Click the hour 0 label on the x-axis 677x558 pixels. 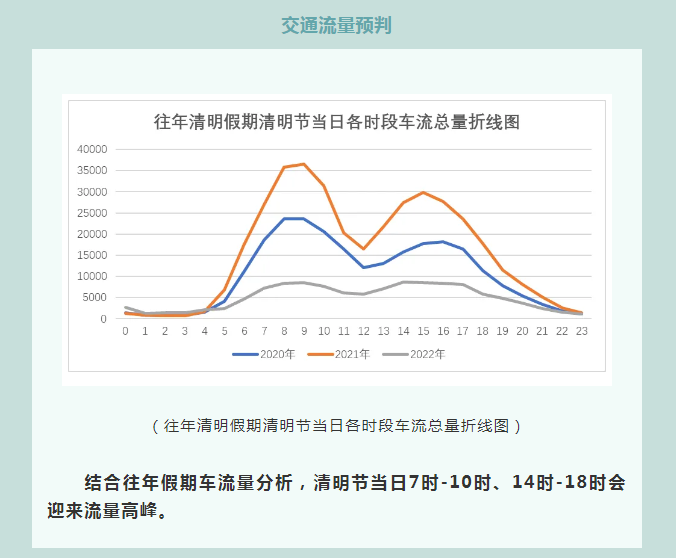pyautogui.click(x=125, y=331)
